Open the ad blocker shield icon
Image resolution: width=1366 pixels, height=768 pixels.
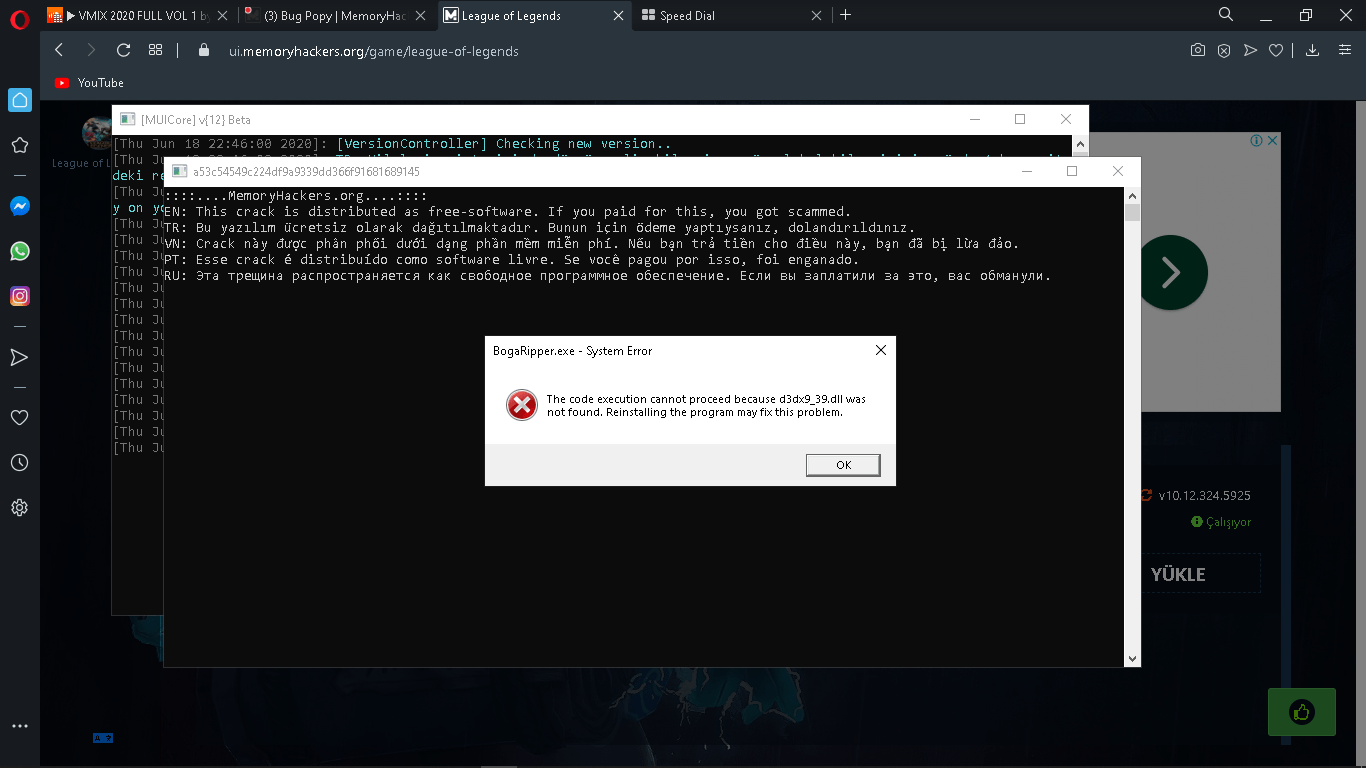(1223, 50)
